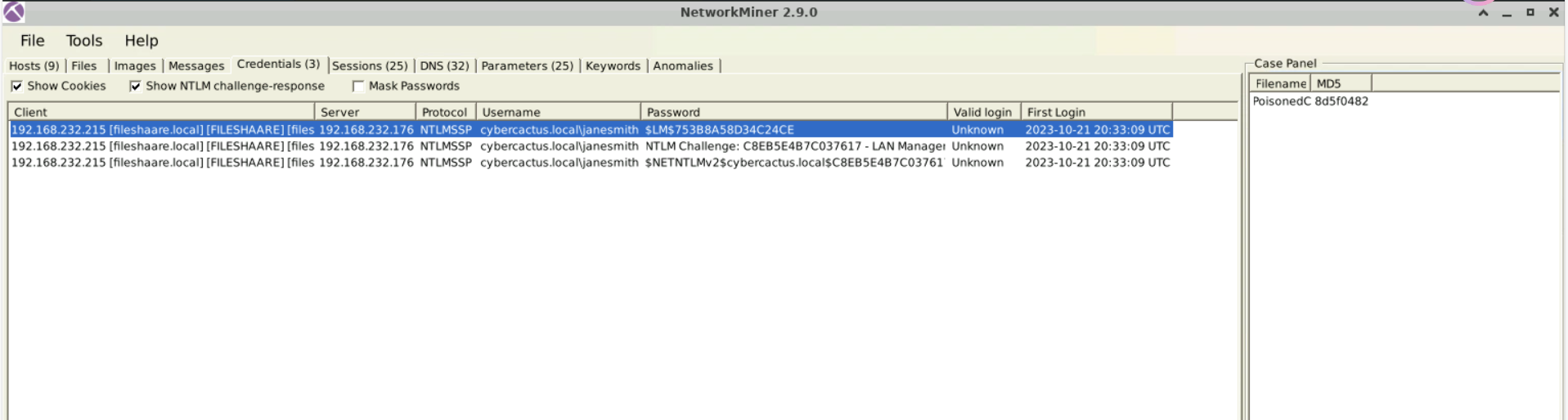Sort by the Server column header
1568x420 pixels.
[366, 112]
